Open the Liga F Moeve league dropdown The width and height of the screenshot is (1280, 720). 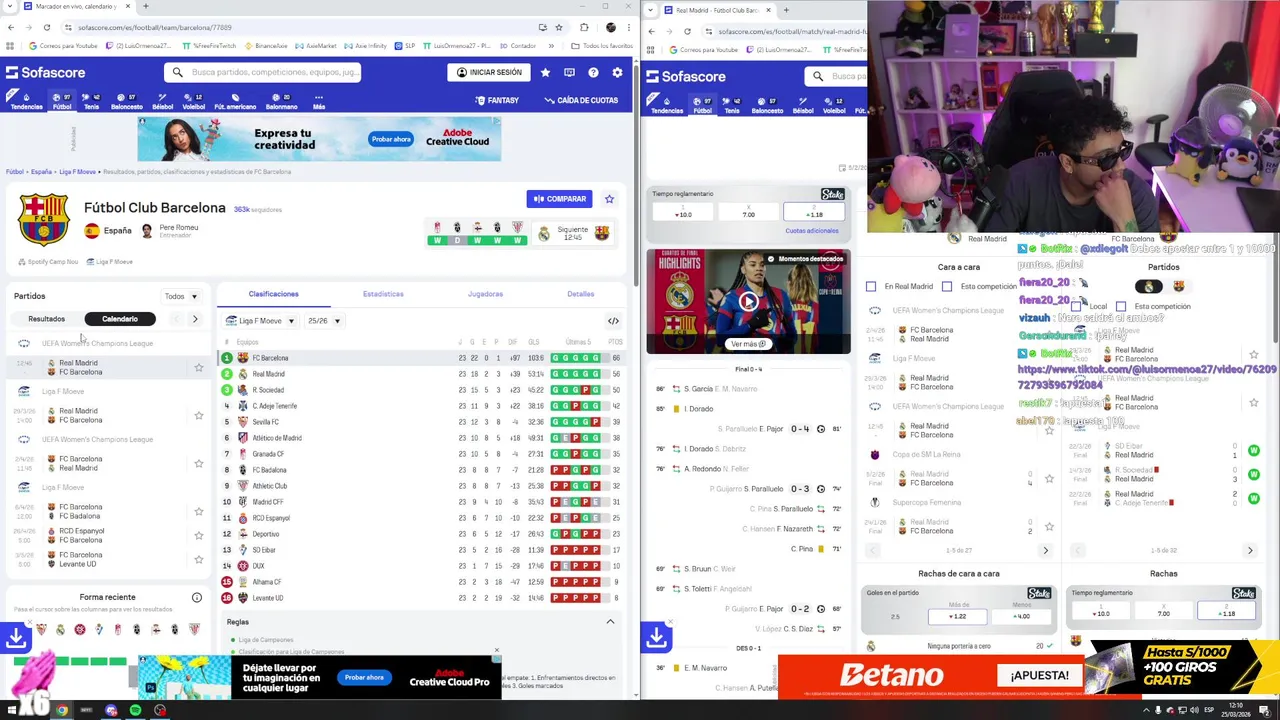pos(260,321)
